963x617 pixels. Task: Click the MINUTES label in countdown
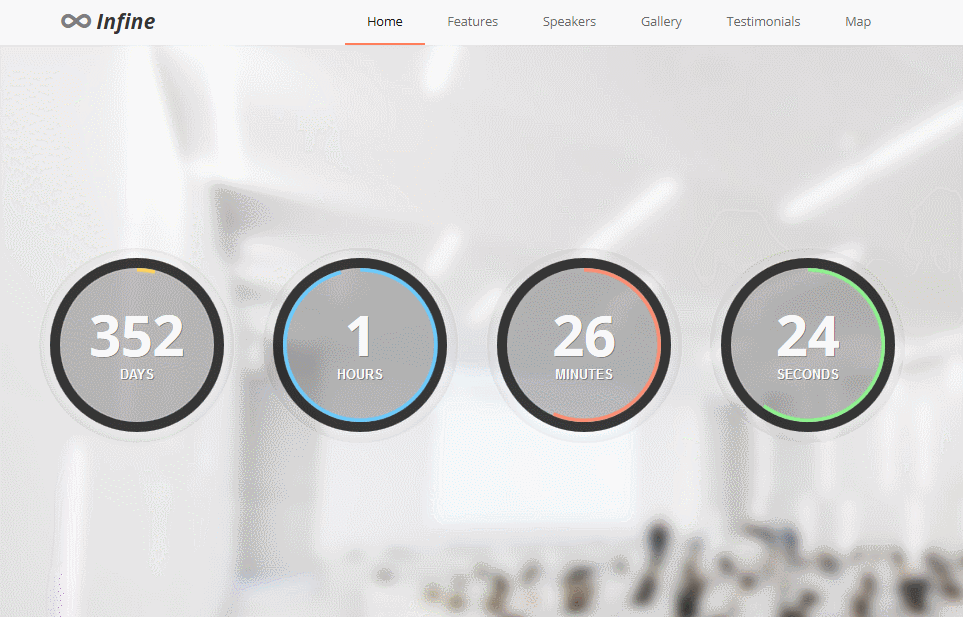pyautogui.click(x=584, y=374)
